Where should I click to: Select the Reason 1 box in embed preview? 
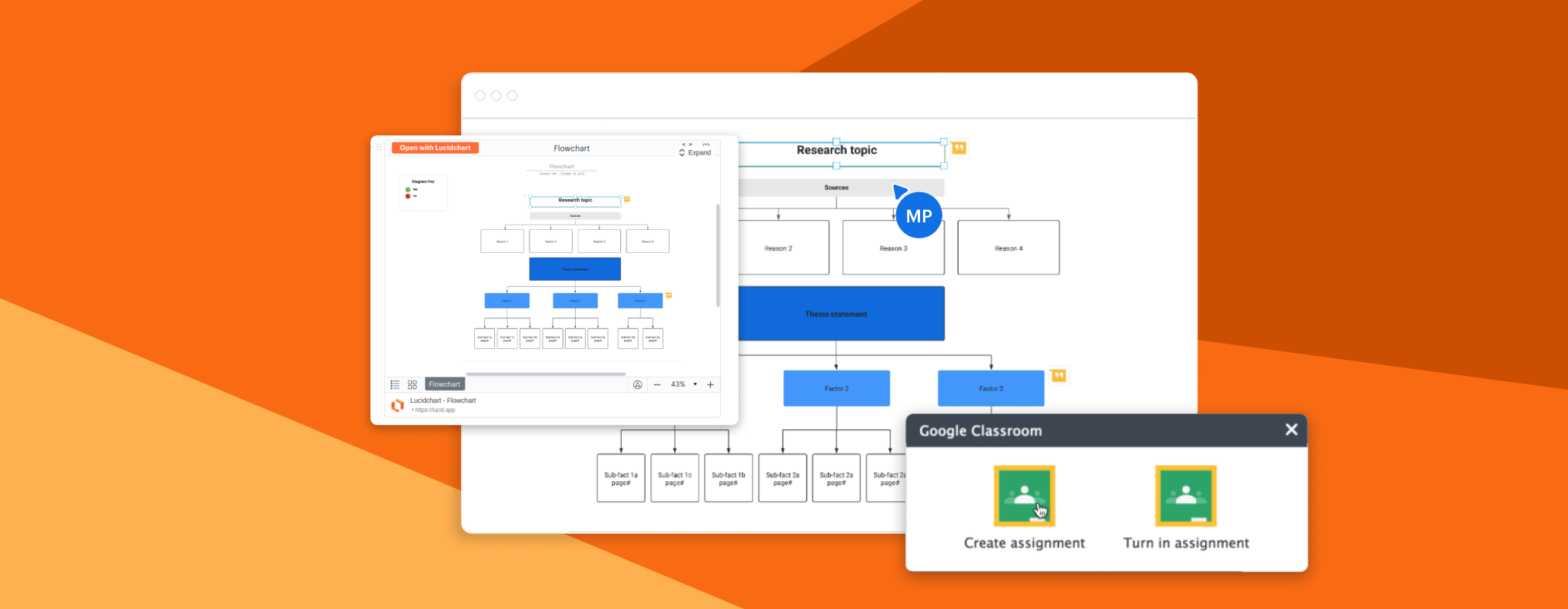502,241
